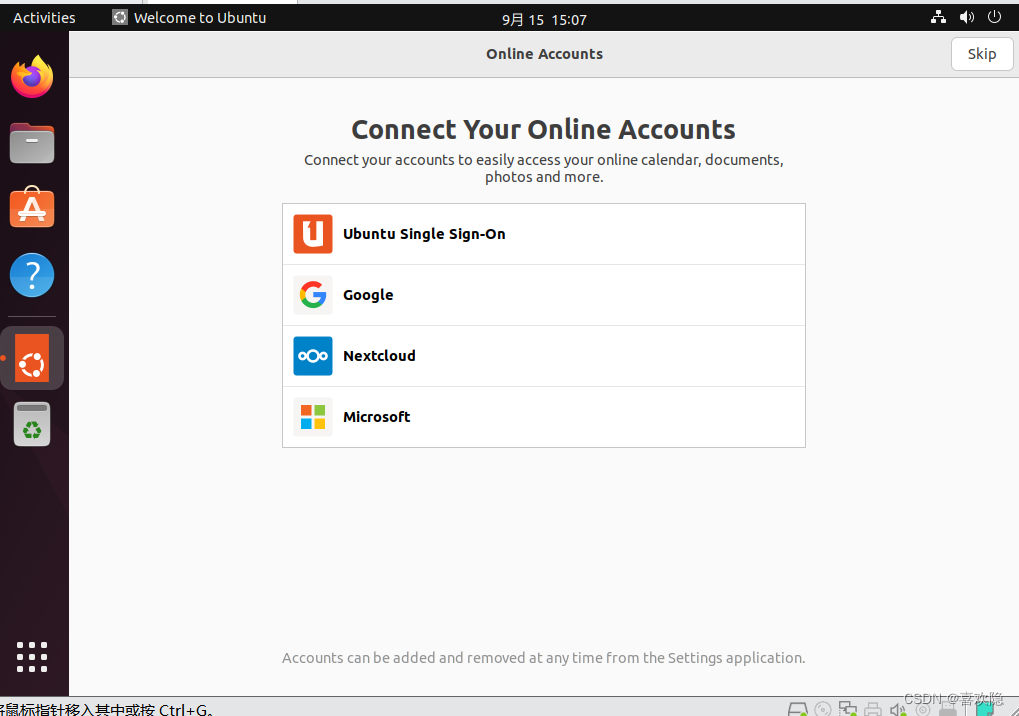Screen dimensions: 1019x716
Task: Click the Online Accounts header title
Action: [x=545, y=54]
